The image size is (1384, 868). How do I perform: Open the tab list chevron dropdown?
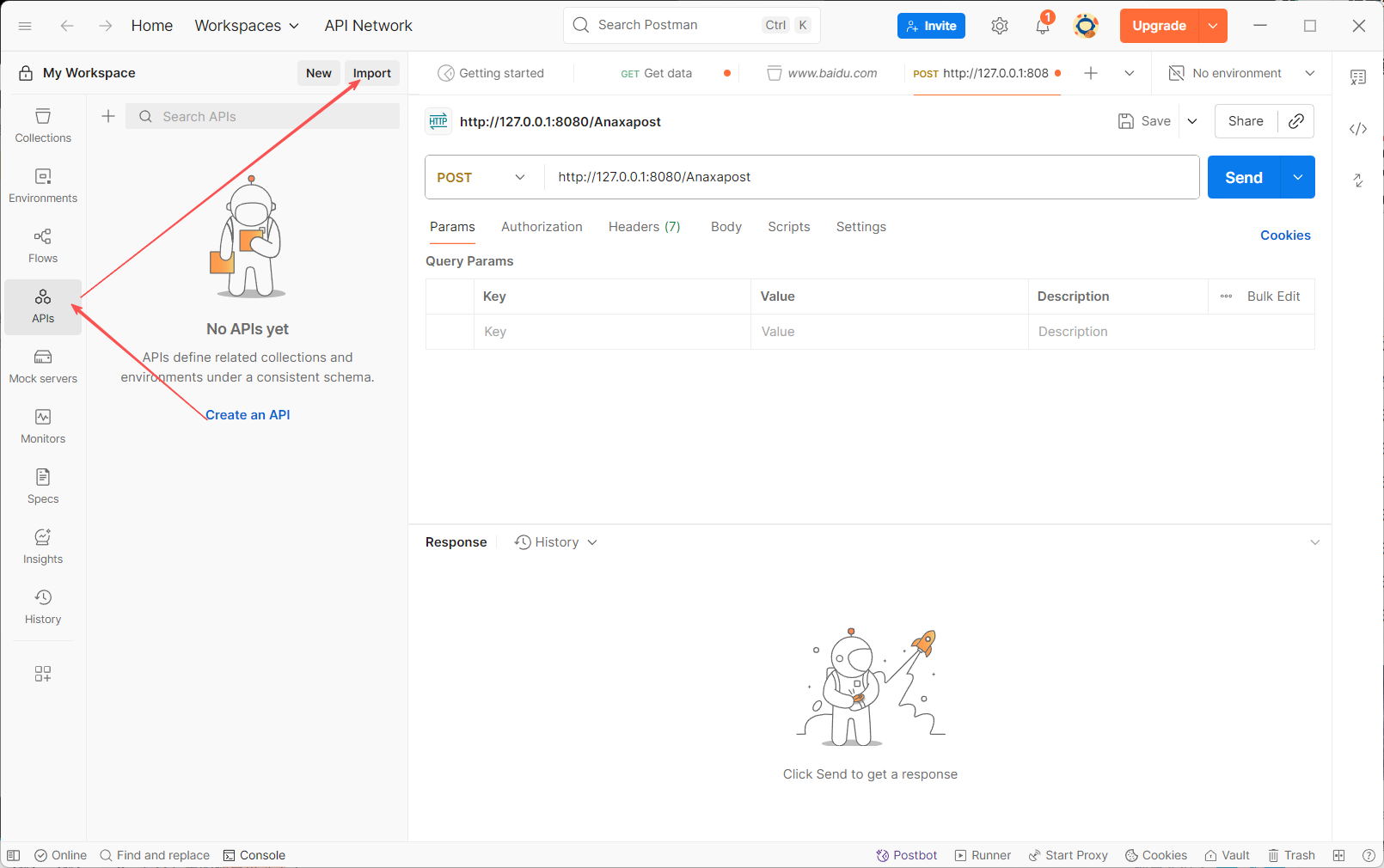(x=1130, y=73)
